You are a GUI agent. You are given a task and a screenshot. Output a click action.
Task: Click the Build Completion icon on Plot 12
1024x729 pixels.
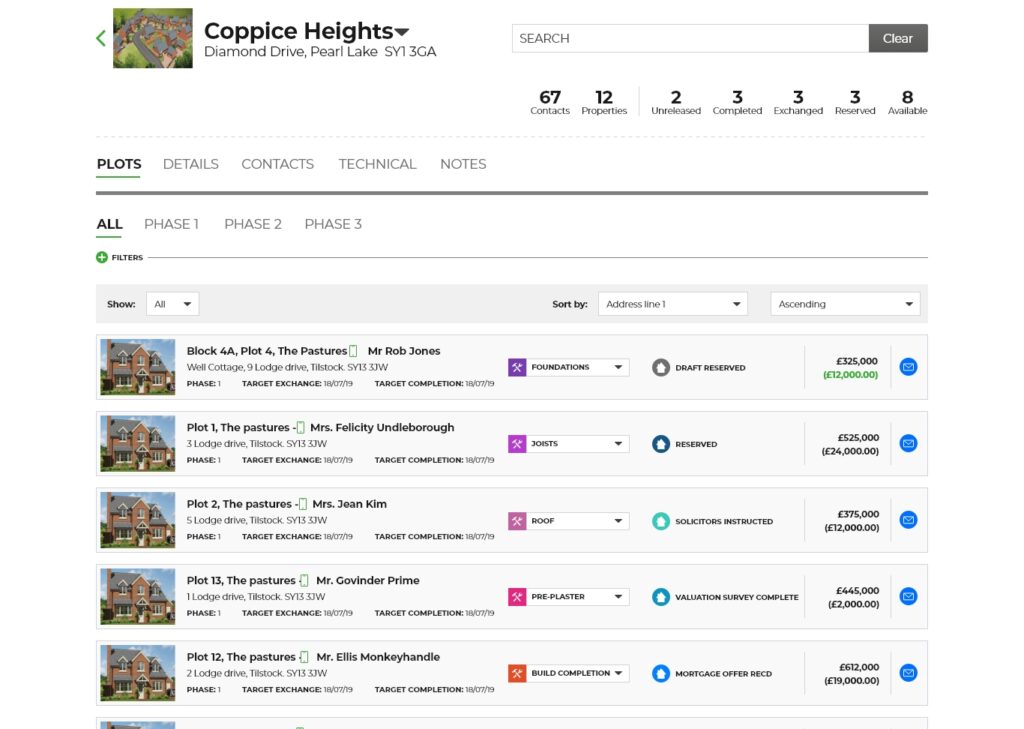coord(516,672)
